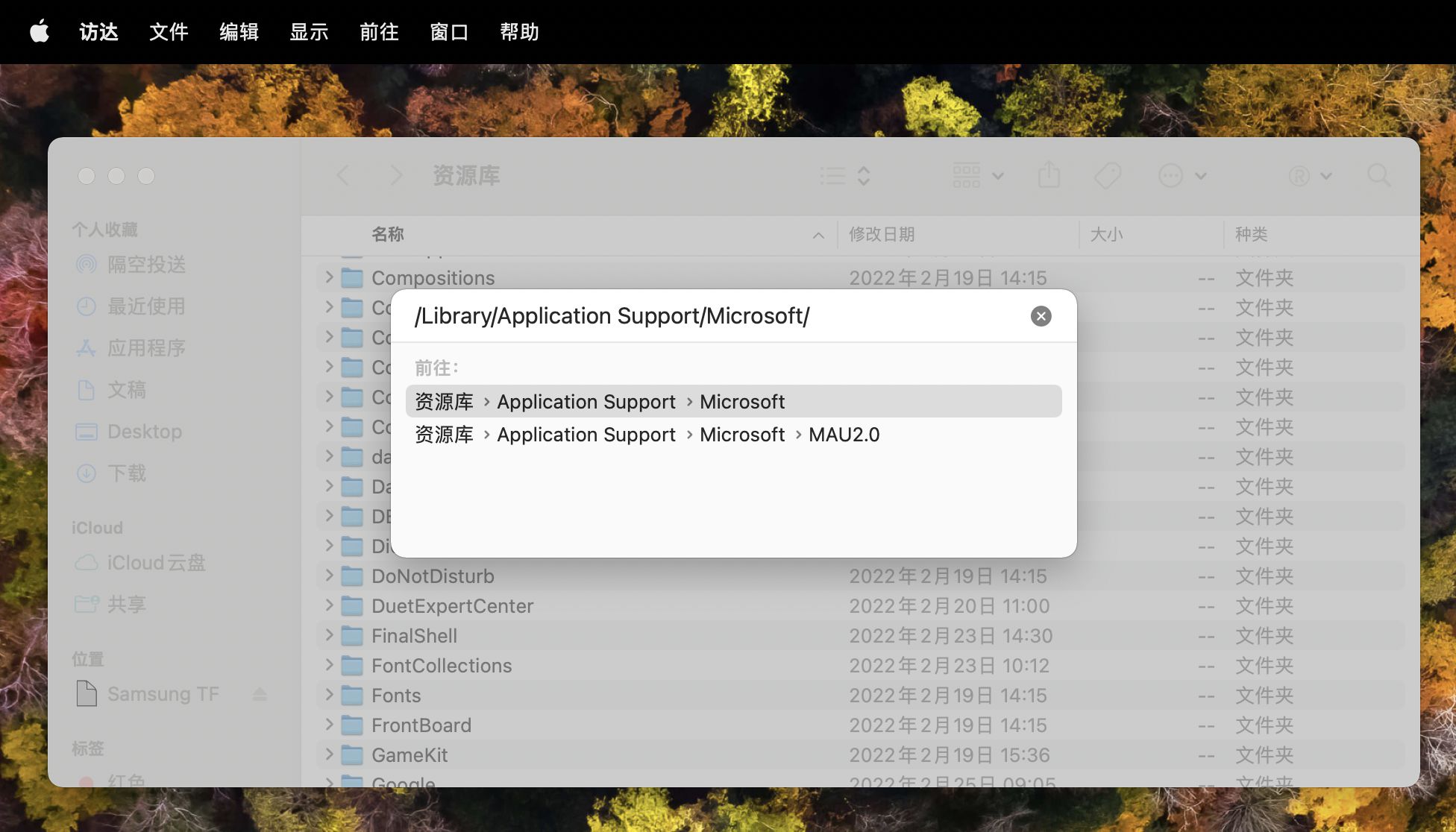Open the 前往 menu in menu bar
1456x832 pixels.
pos(379,32)
